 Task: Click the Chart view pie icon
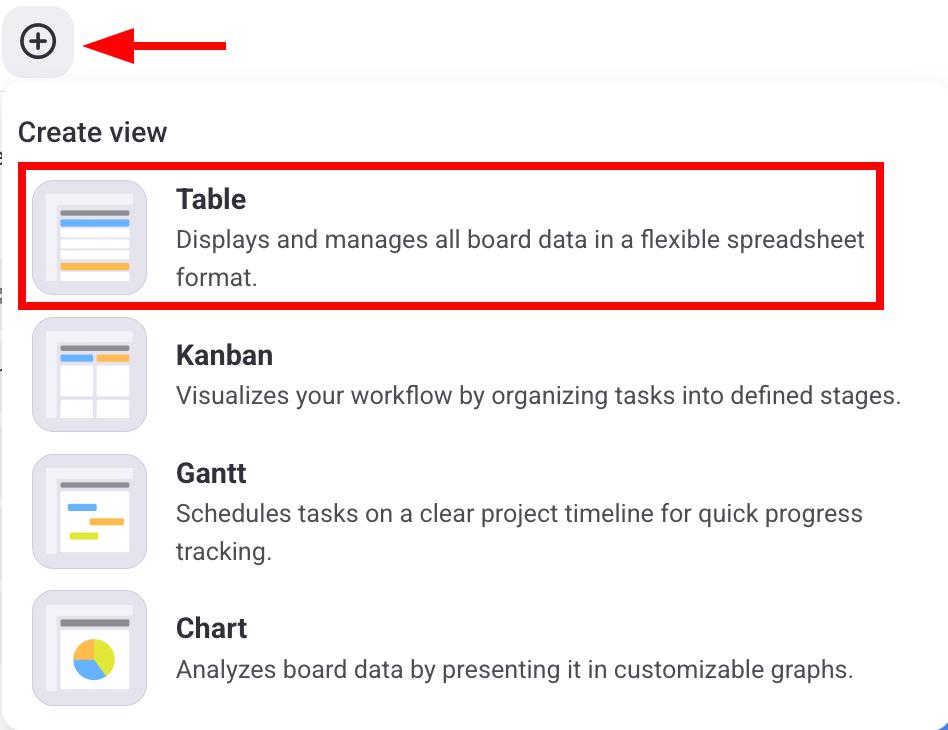[90, 648]
